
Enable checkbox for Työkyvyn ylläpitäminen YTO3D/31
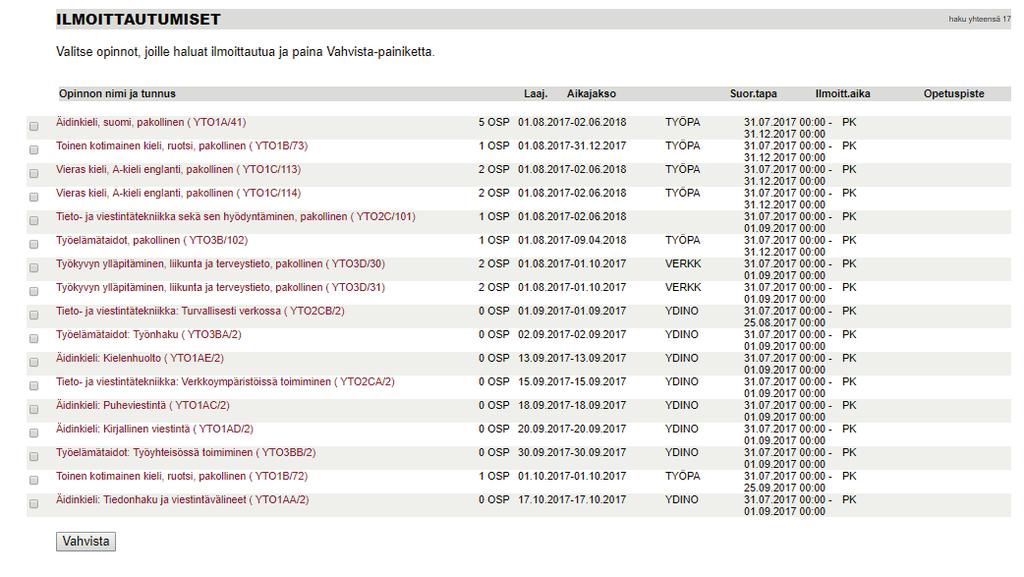(x=34, y=292)
